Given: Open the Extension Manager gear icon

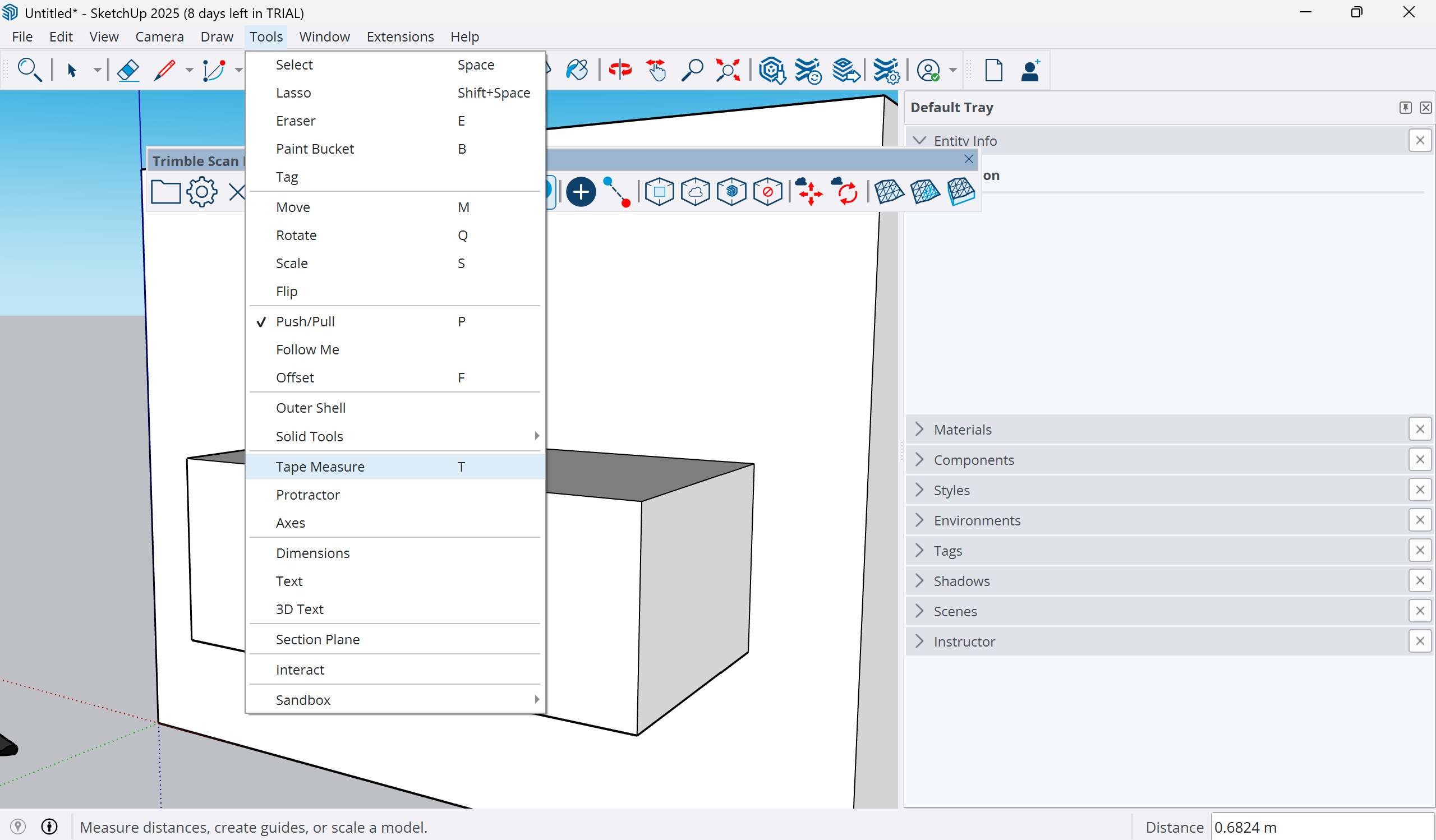Looking at the screenshot, I should pyautogui.click(x=886, y=70).
